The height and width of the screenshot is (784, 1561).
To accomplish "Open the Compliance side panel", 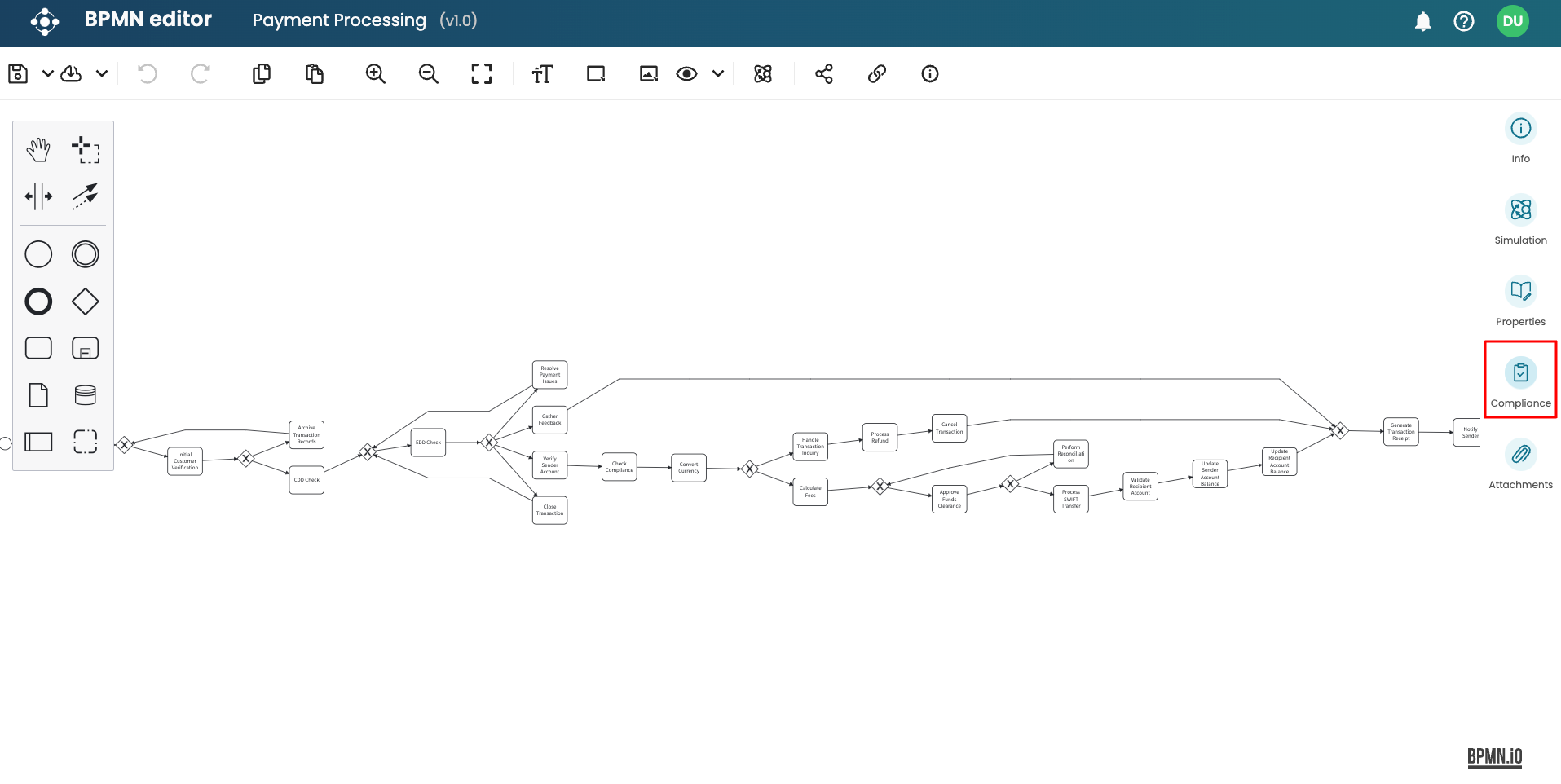I will [x=1520, y=381].
